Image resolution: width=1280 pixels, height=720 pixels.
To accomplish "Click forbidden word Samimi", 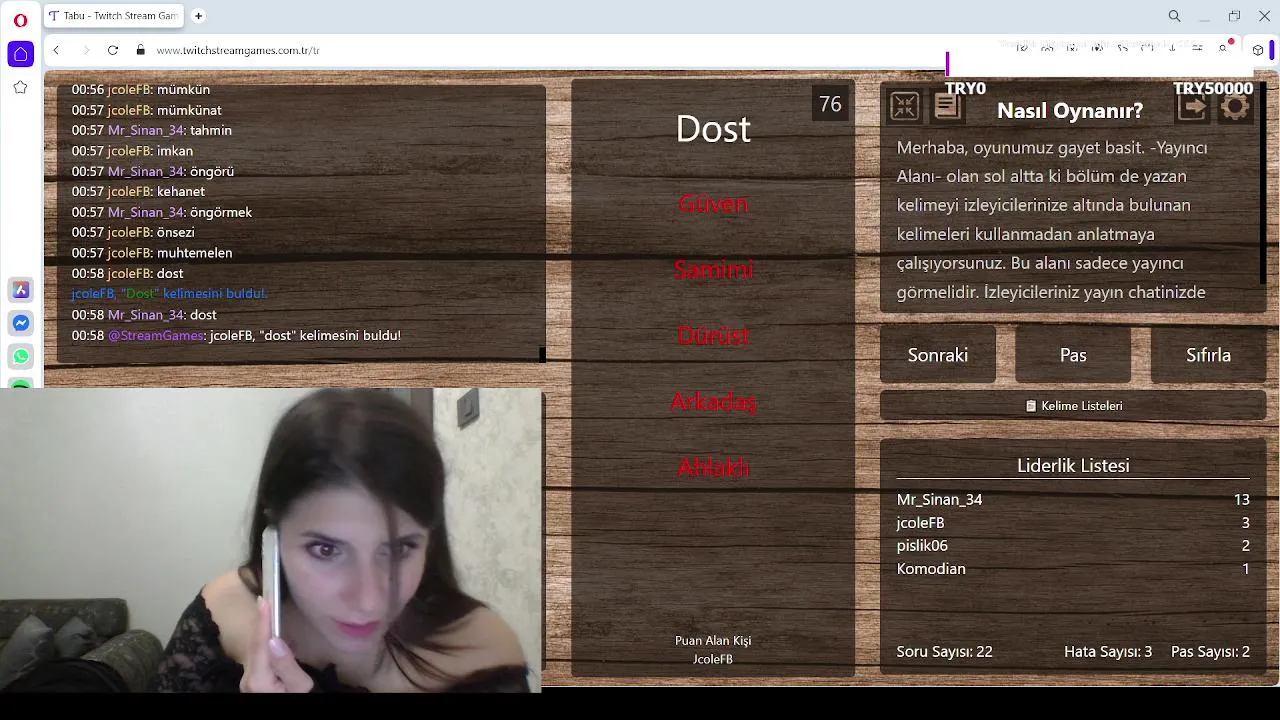I will click(x=713, y=270).
